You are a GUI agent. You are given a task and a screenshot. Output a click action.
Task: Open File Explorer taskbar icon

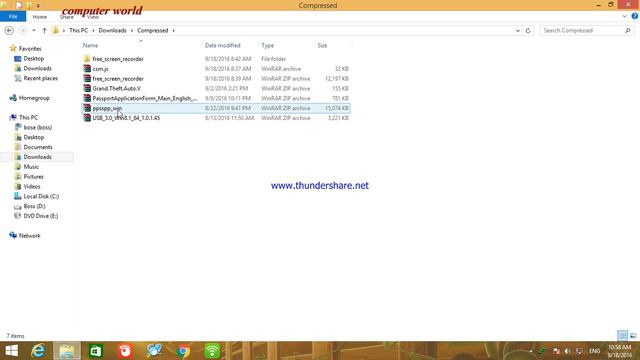[x=67, y=351]
